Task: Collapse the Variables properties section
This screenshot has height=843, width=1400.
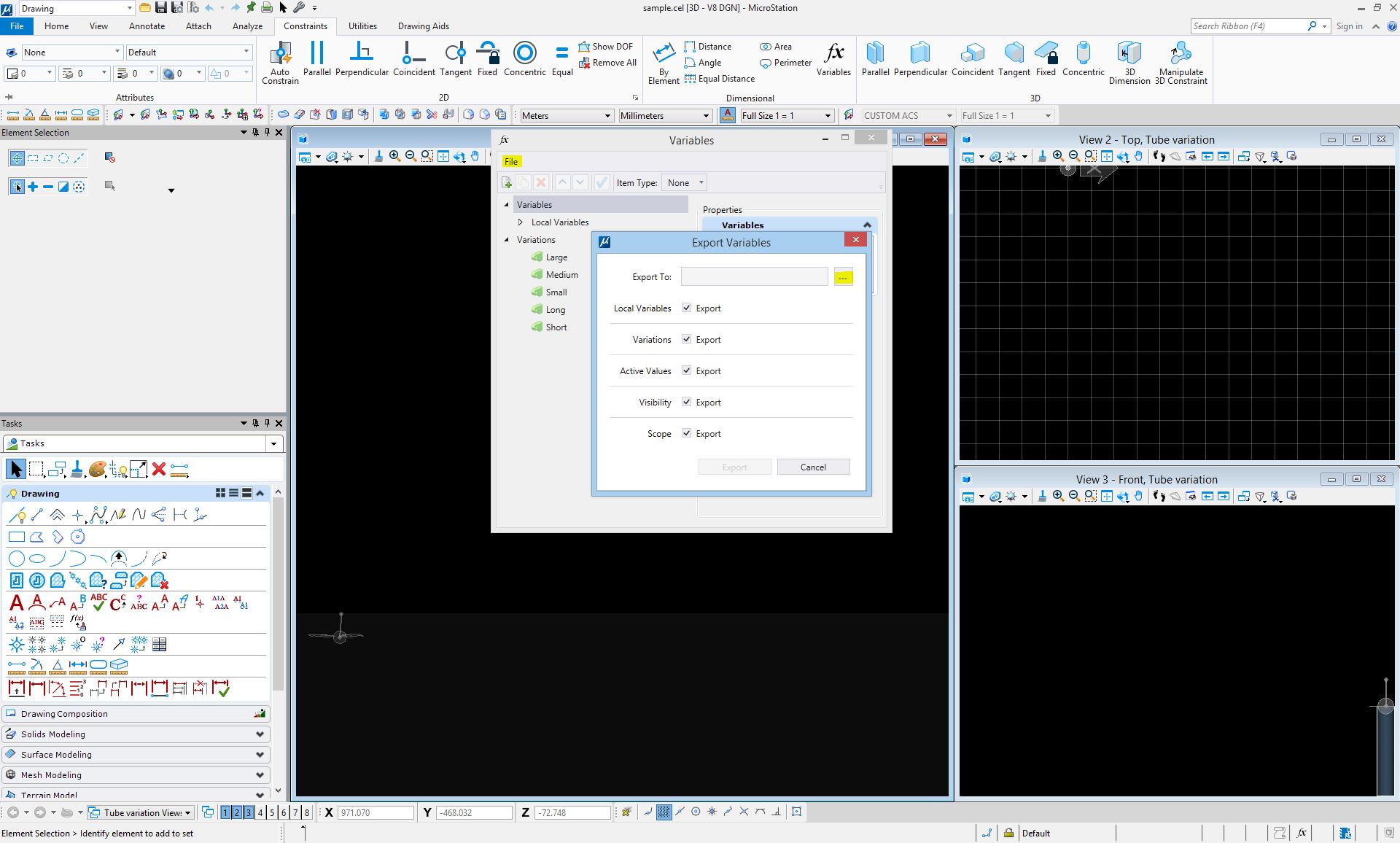Action: 867,225
